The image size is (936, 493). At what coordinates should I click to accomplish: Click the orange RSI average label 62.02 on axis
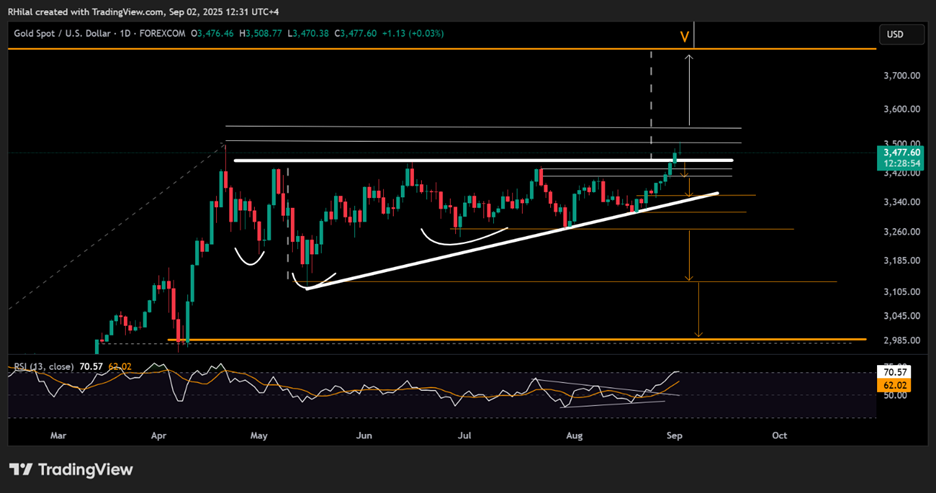point(892,386)
